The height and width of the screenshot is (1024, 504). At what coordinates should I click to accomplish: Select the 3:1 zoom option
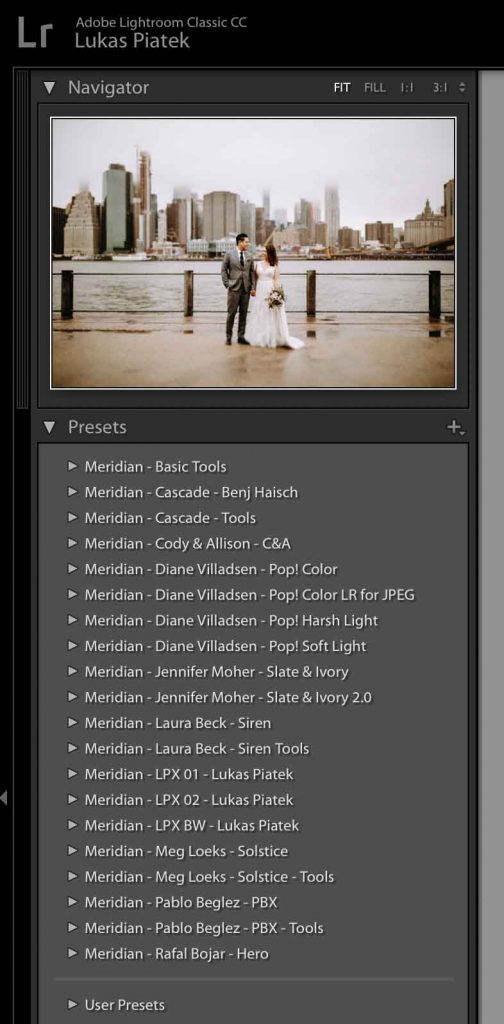pos(440,88)
